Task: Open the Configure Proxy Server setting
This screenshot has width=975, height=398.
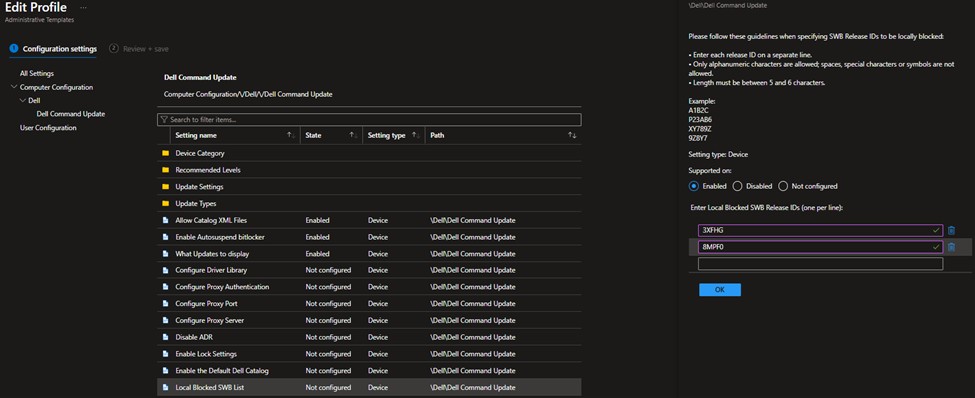Action: pos(210,321)
